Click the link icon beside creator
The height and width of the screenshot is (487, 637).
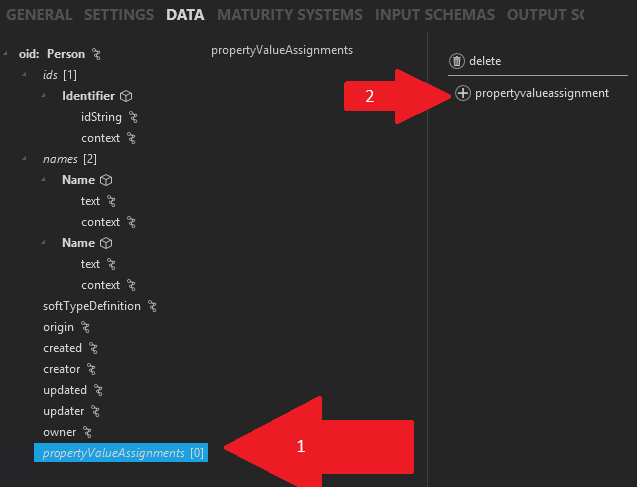[x=91, y=369]
